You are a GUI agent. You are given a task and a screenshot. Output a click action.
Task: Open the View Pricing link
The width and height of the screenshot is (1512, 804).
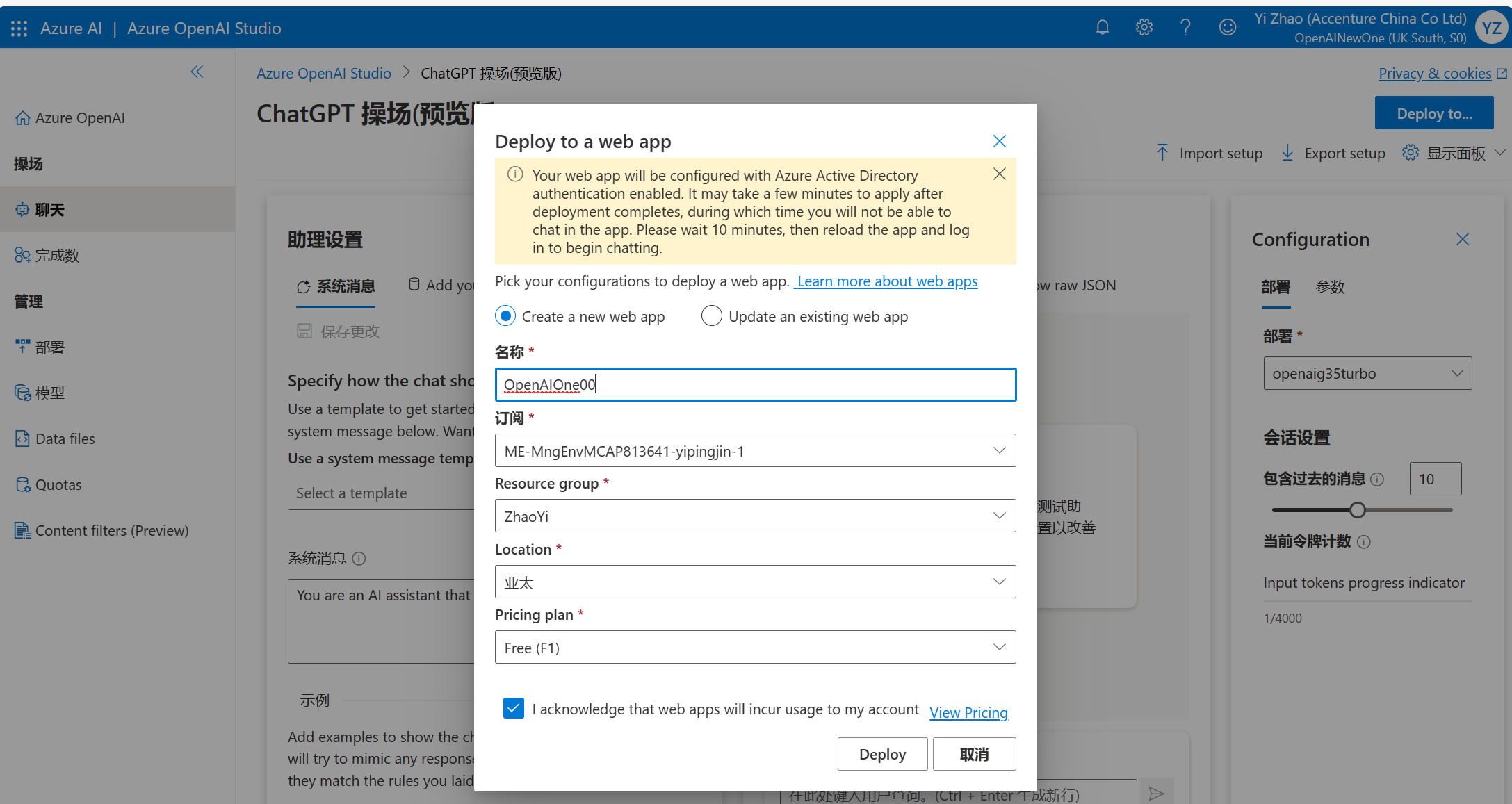point(968,712)
